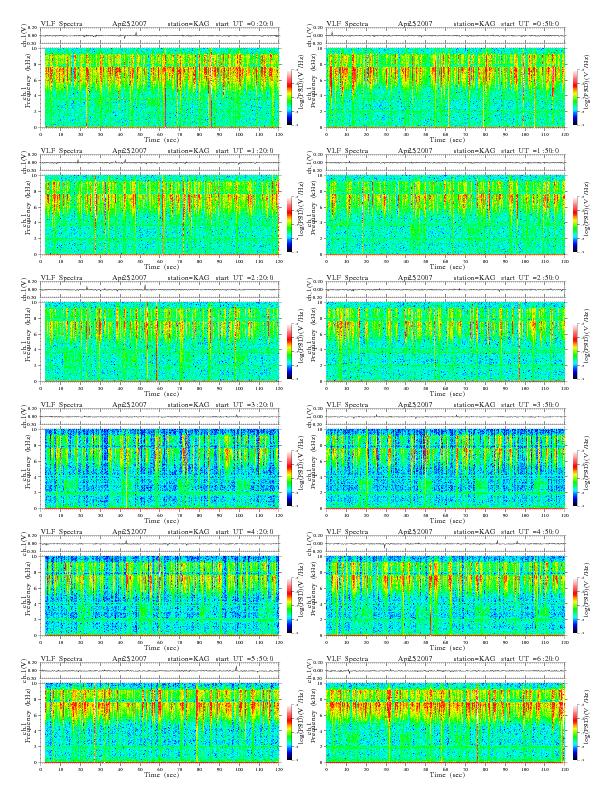Screen dimensions: 612x792
Task: Click the title text 'start UT =0:50:0'
Action: [530, 23]
